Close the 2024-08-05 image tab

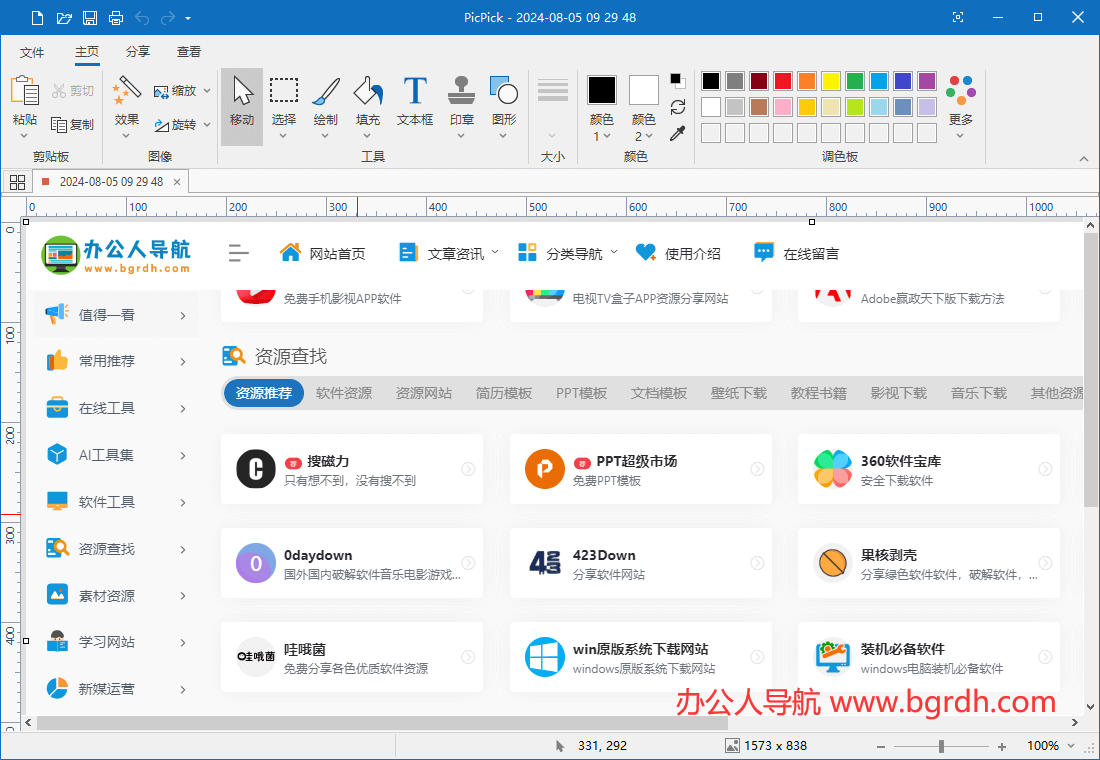tap(178, 182)
